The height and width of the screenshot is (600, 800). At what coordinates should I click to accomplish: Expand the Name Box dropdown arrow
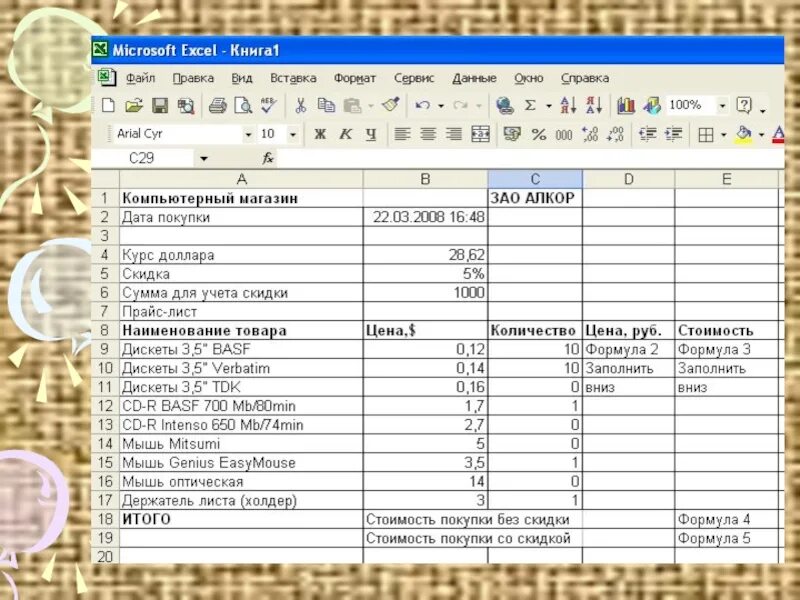tap(204, 159)
